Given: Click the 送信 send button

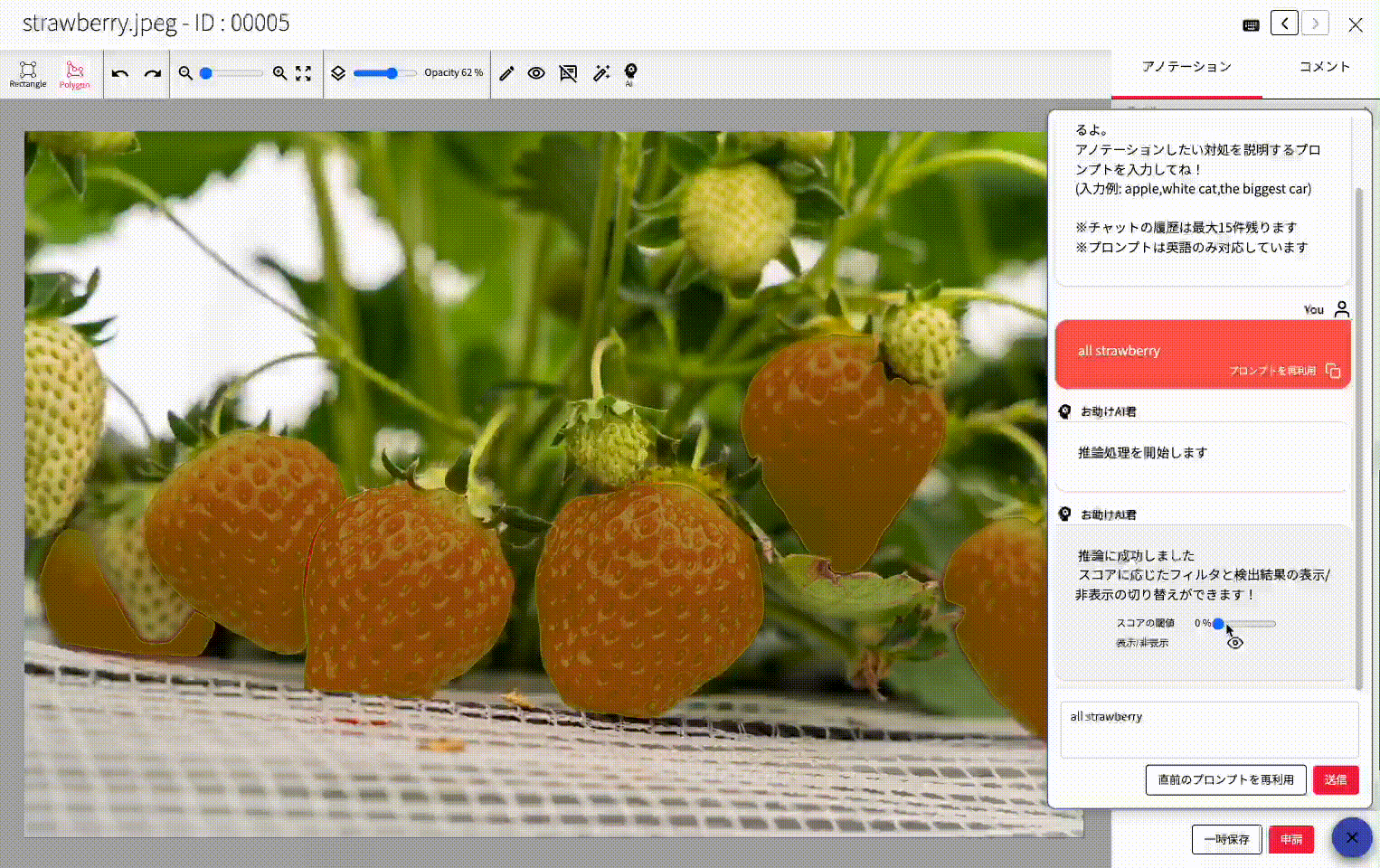Looking at the screenshot, I should pos(1336,779).
